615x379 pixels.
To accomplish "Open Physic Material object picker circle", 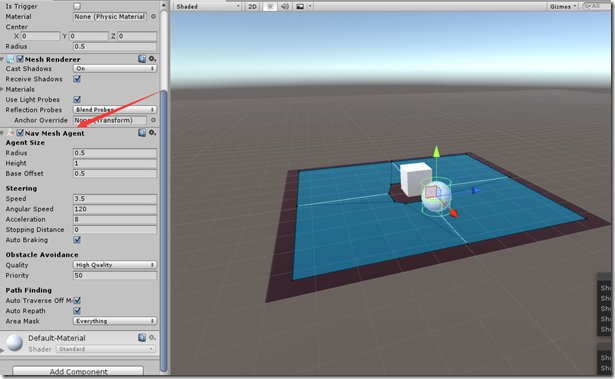I will point(153,16).
